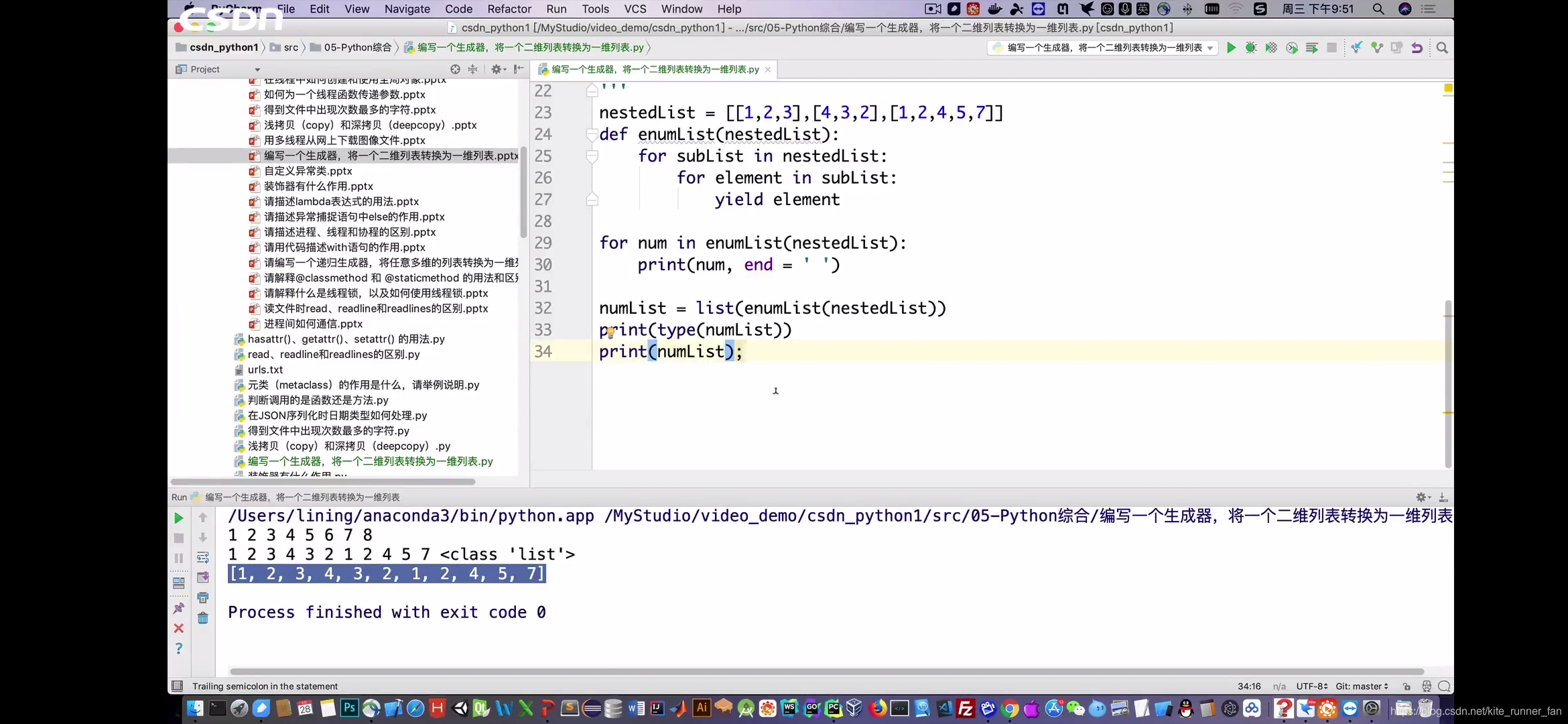Click the green Run button in top toolbar
The width and height of the screenshot is (1568, 724).
click(1231, 48)
